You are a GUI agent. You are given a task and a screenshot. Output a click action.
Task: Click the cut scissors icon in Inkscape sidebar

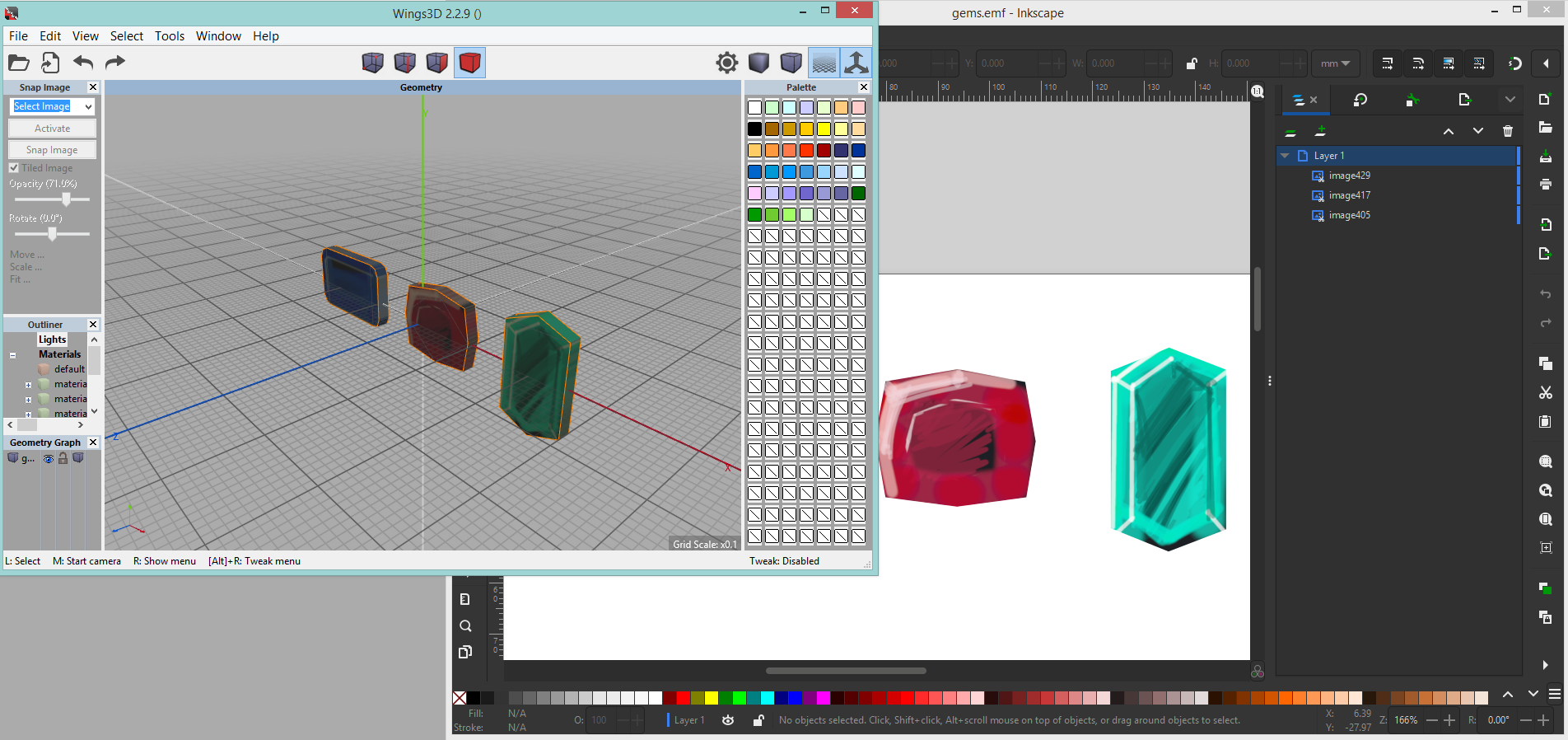pos(1545,392)
